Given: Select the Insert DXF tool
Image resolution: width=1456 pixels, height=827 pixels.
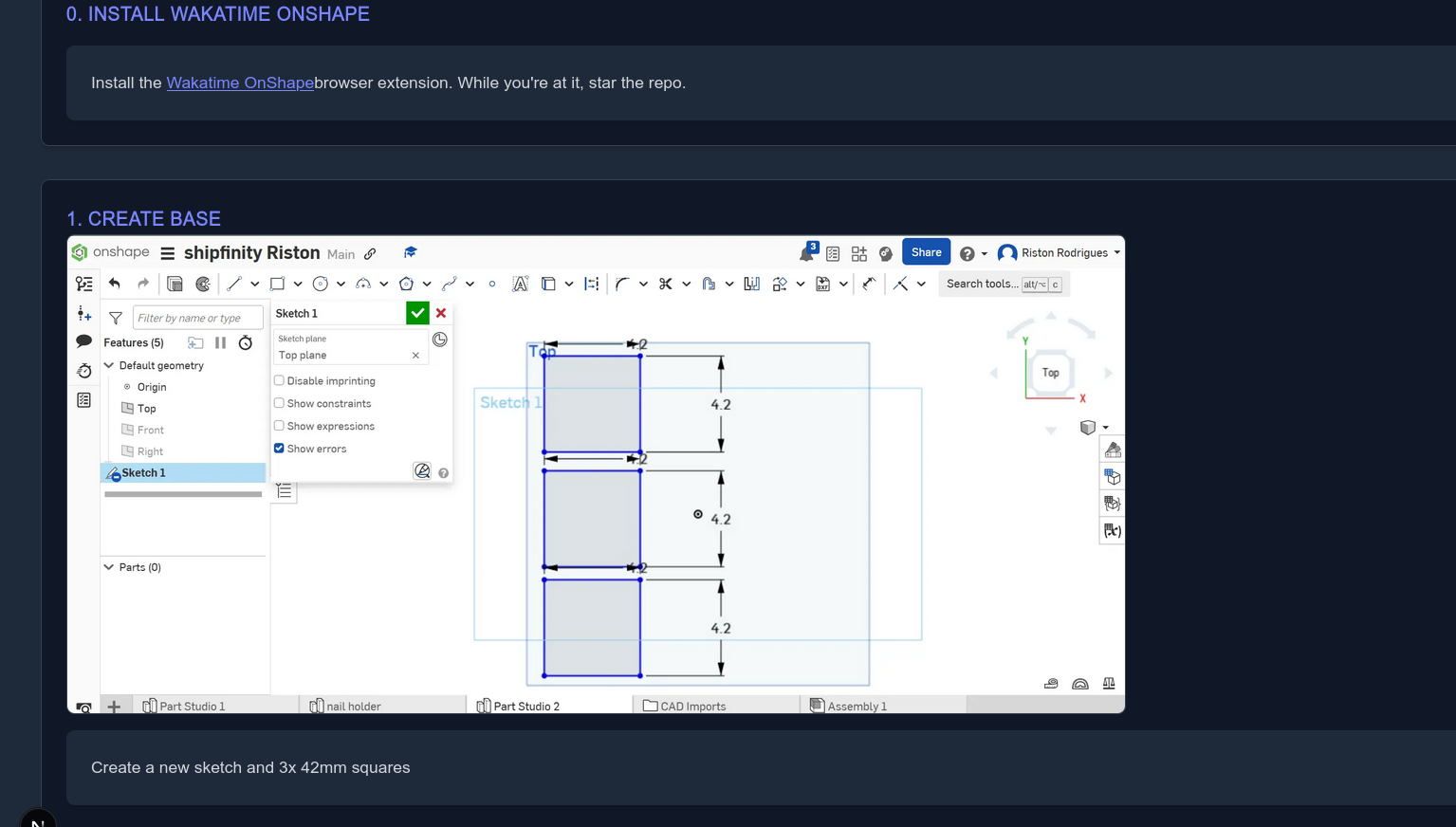Looking at the screenshot, I should tap(822, 284).
